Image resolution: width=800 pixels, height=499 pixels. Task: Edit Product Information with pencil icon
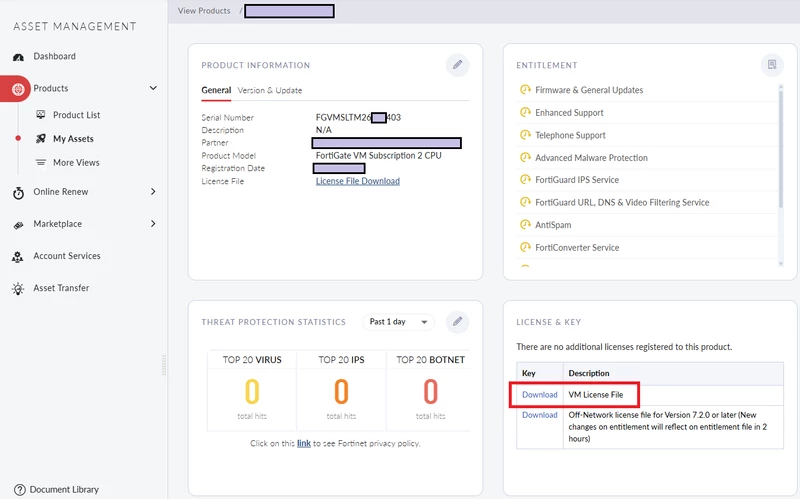click(457, 65)
